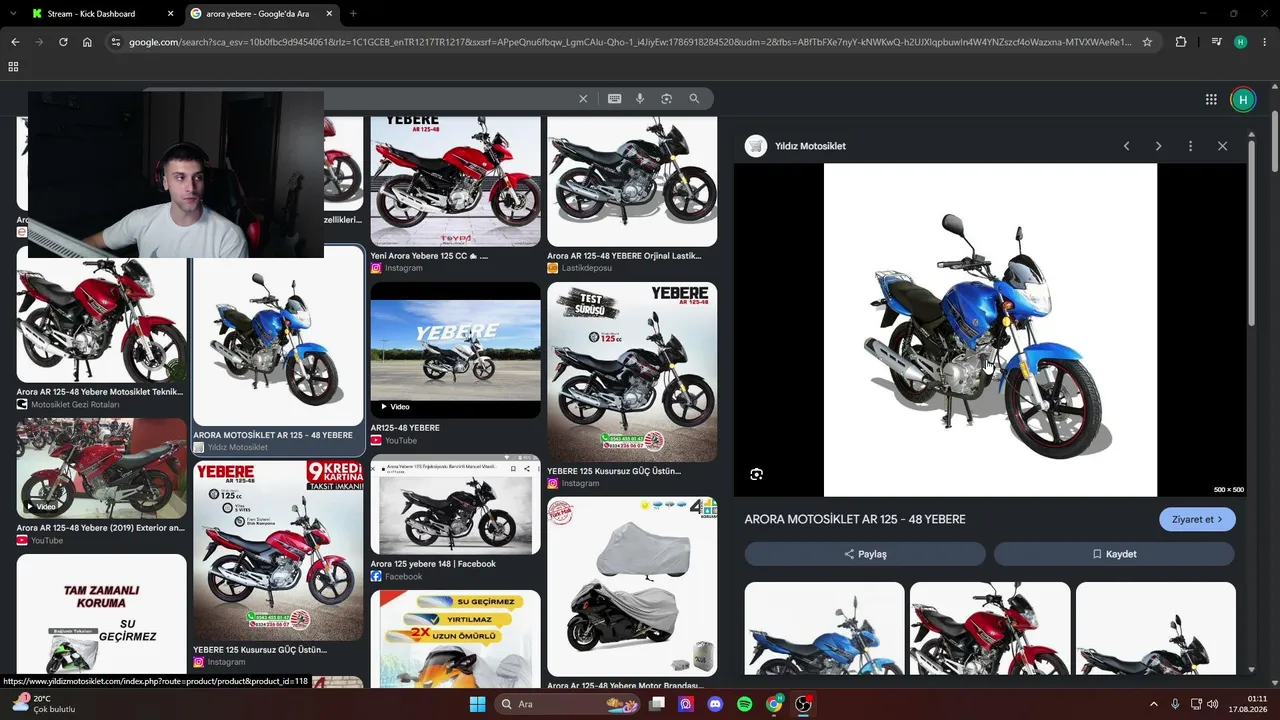
Task: Open the TAM ZAMANLI KORUMA cover result
Action: pyautogui.click(x=101, y=613)
